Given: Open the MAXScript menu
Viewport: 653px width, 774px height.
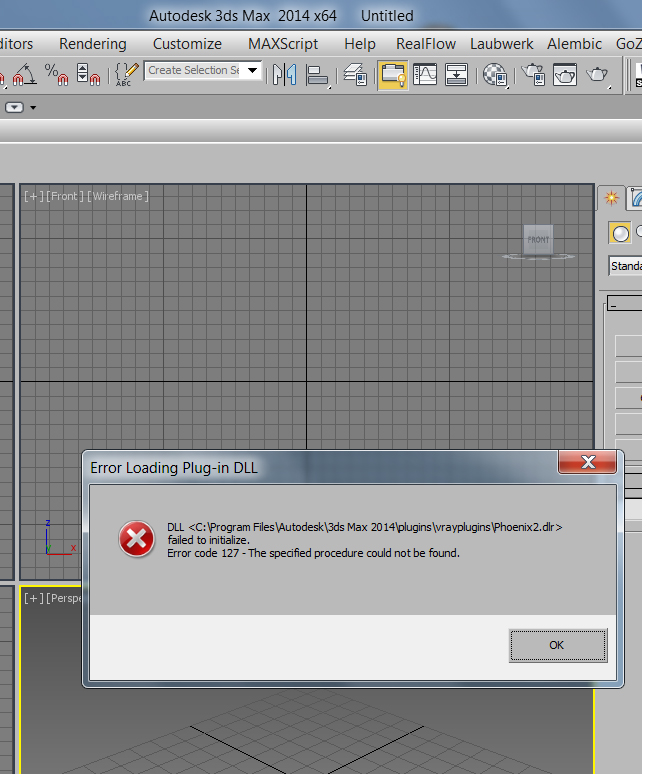Looking at the screenshot, I should [283, 44].
